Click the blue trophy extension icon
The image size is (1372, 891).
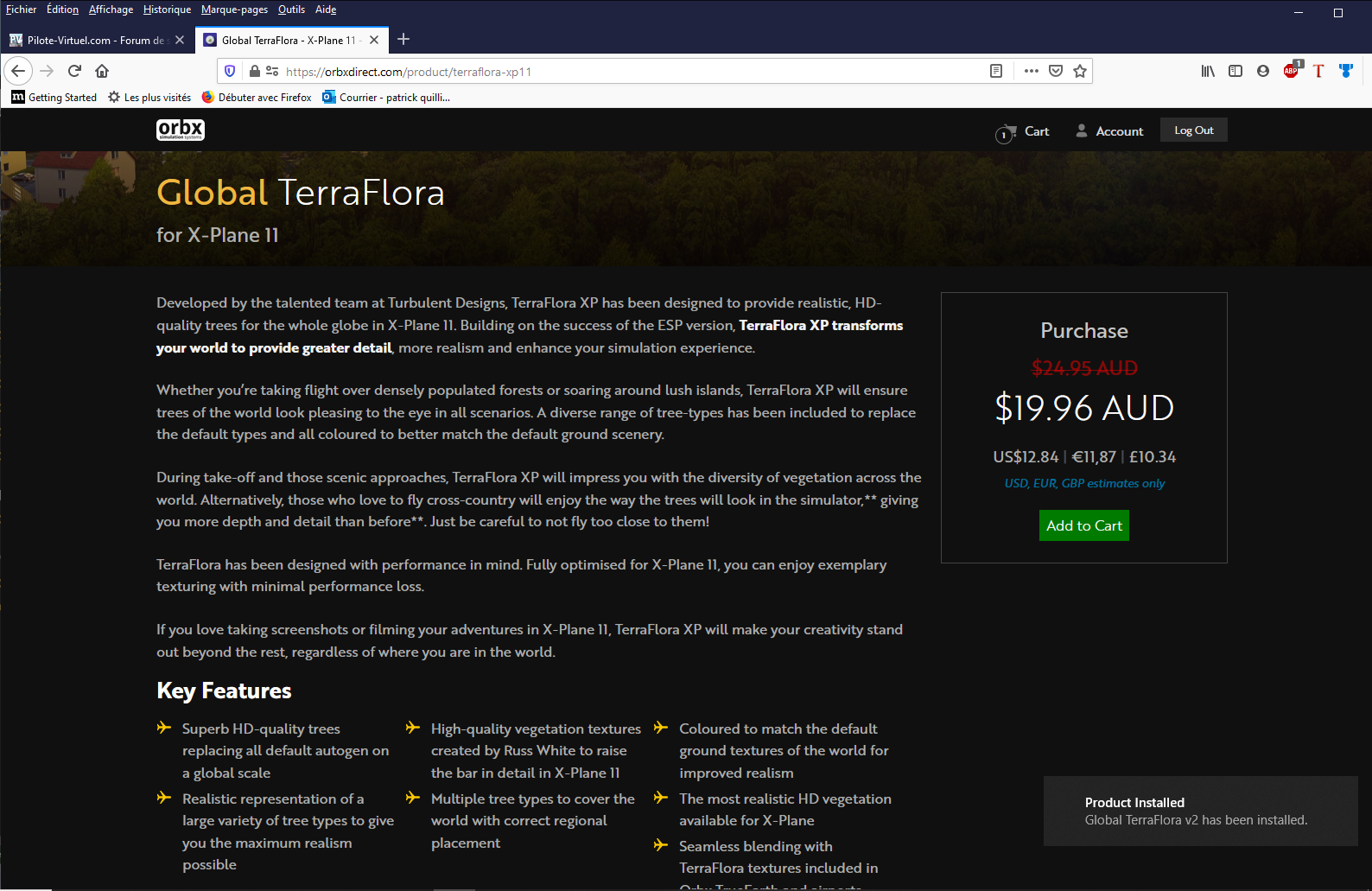[x=1346, y=71]
